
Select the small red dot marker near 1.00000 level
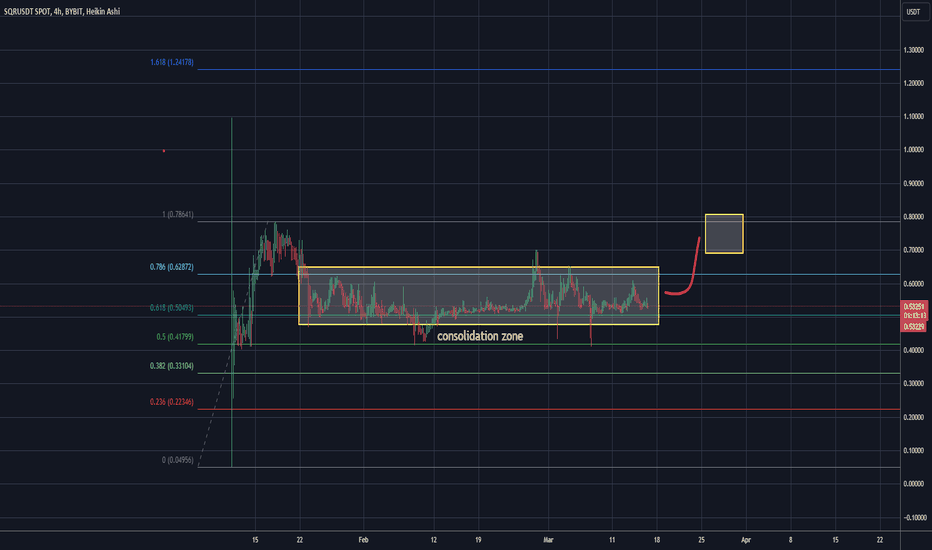click(164, 150)
